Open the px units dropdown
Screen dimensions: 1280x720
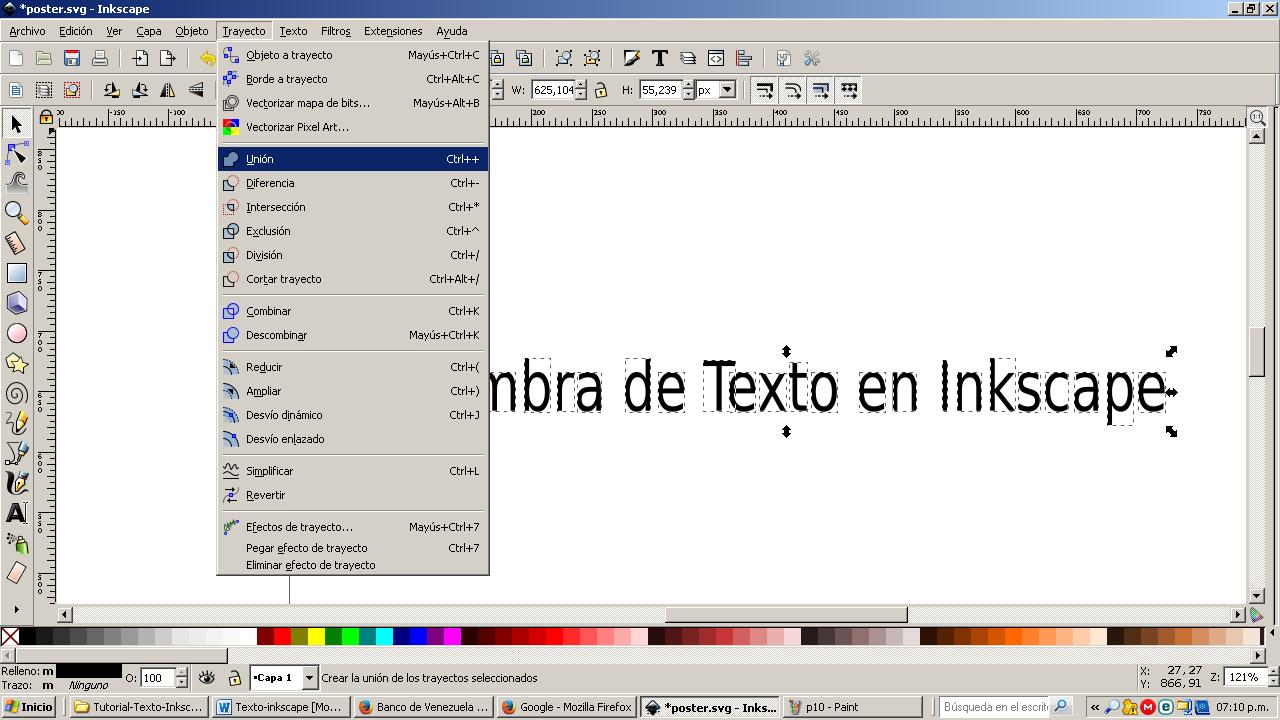(x=716, y=90)
